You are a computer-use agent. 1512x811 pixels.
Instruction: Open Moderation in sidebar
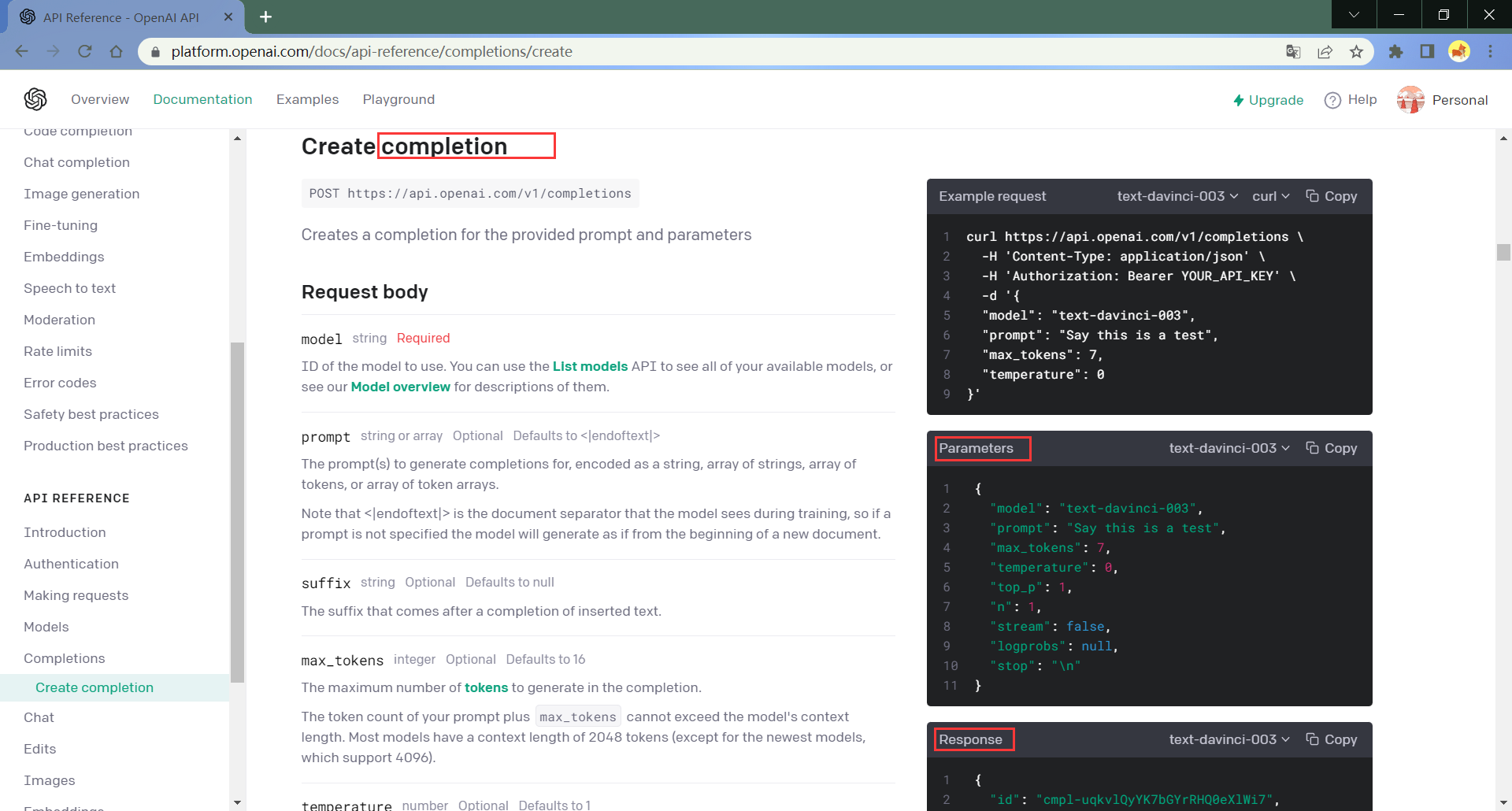point(59,320)
